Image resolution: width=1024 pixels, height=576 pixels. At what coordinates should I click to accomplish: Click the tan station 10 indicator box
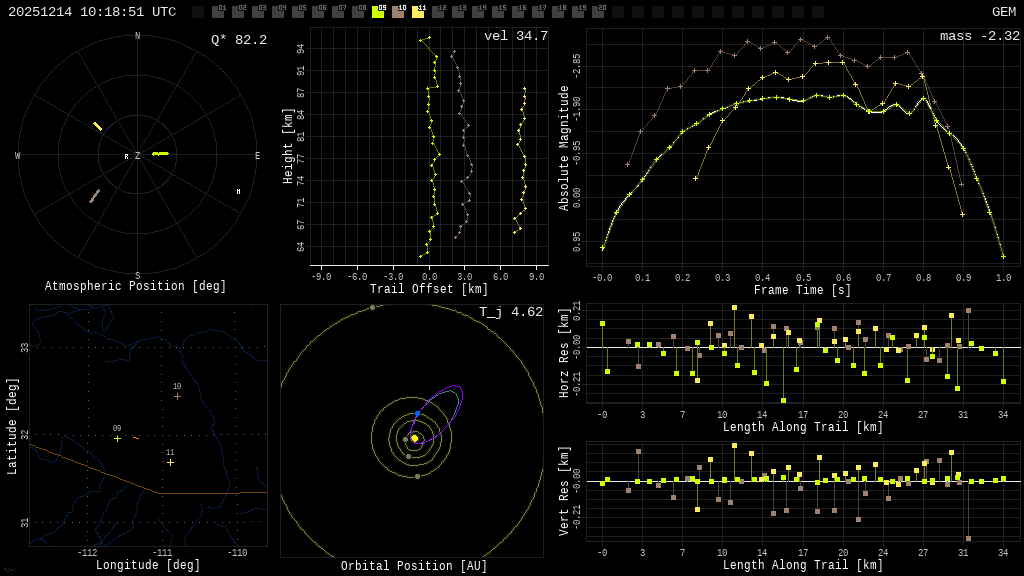coord(398,12)
